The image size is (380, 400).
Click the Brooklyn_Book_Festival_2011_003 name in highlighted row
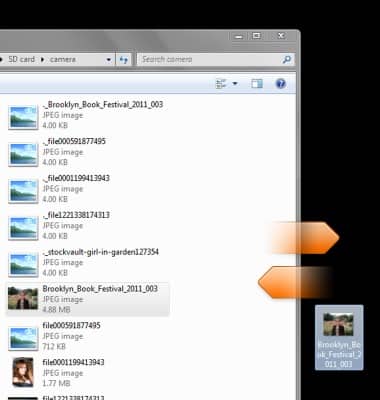pyautogui.click(x=100, y=289)
